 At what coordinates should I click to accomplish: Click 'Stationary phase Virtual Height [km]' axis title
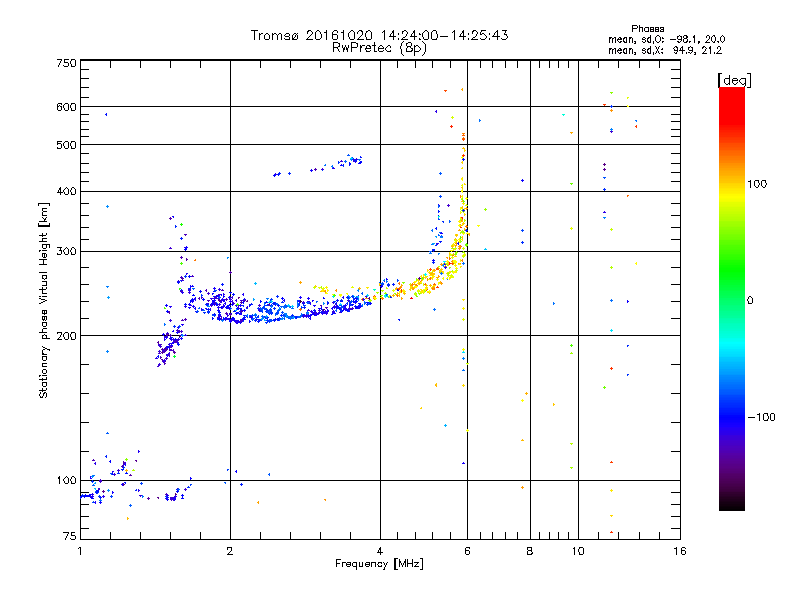pos(44,300)
